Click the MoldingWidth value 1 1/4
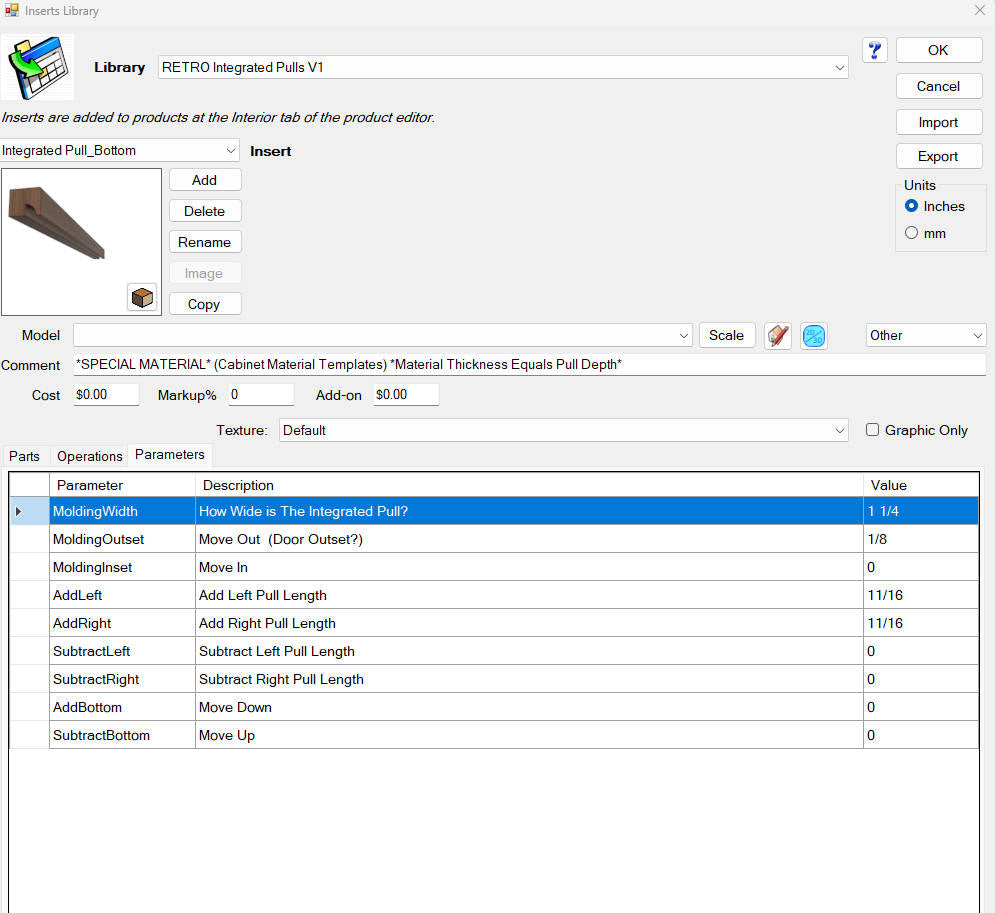The height and width of the screenshot is (913, 995). click(921, 511)
